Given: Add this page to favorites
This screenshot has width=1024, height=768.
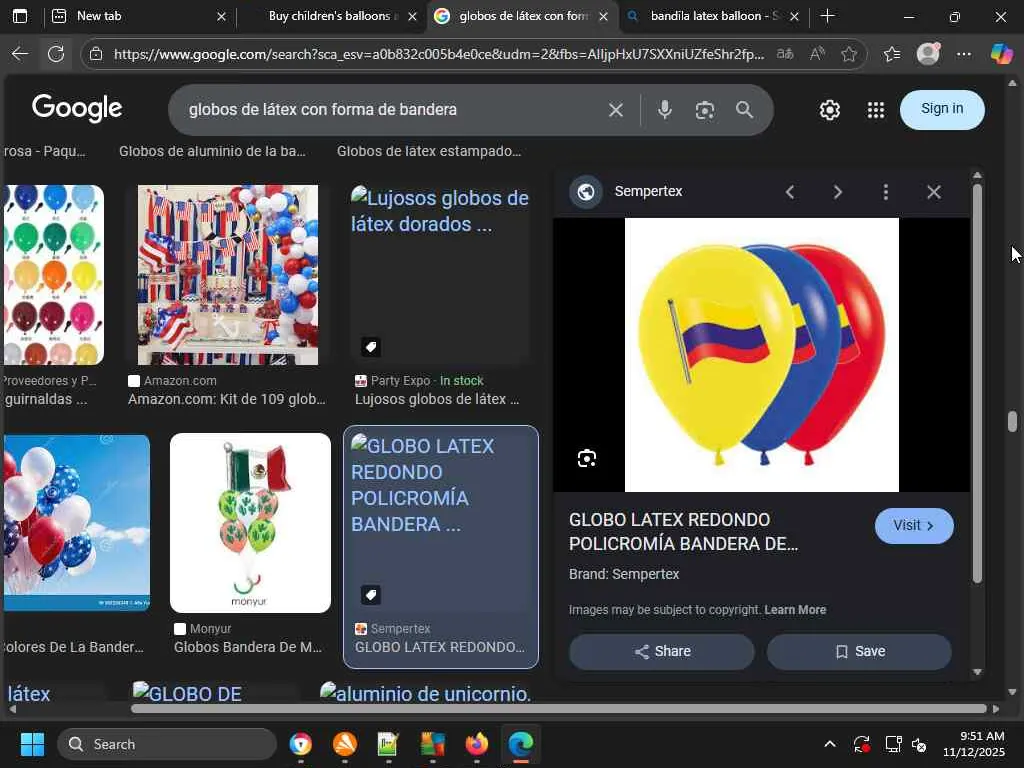Looking at the screenshot, I should tap(849, 54).
